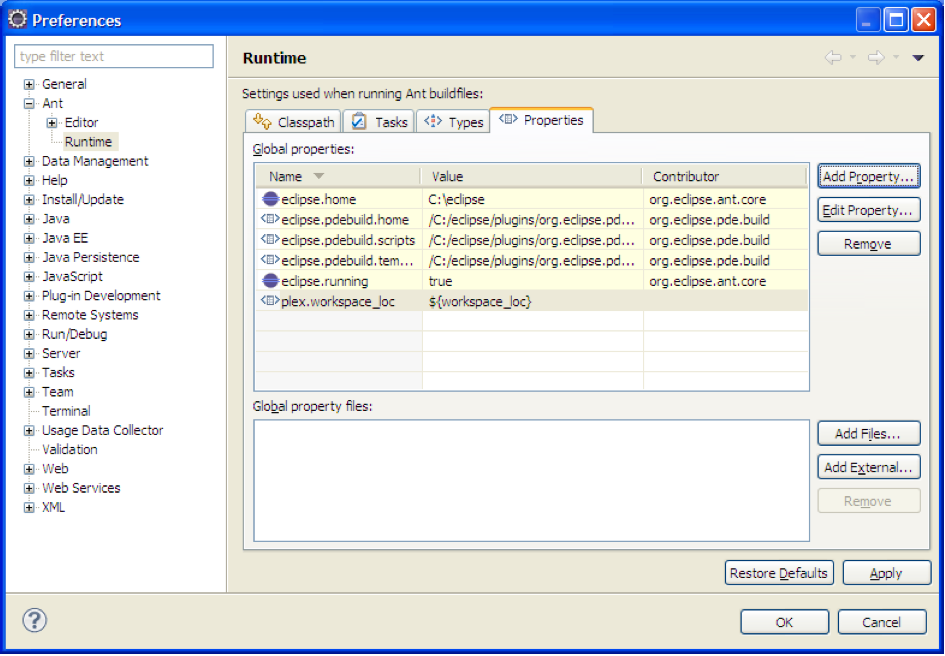Select the eclipse.home property row
The image size is (945, 656).
click(532, 199)
